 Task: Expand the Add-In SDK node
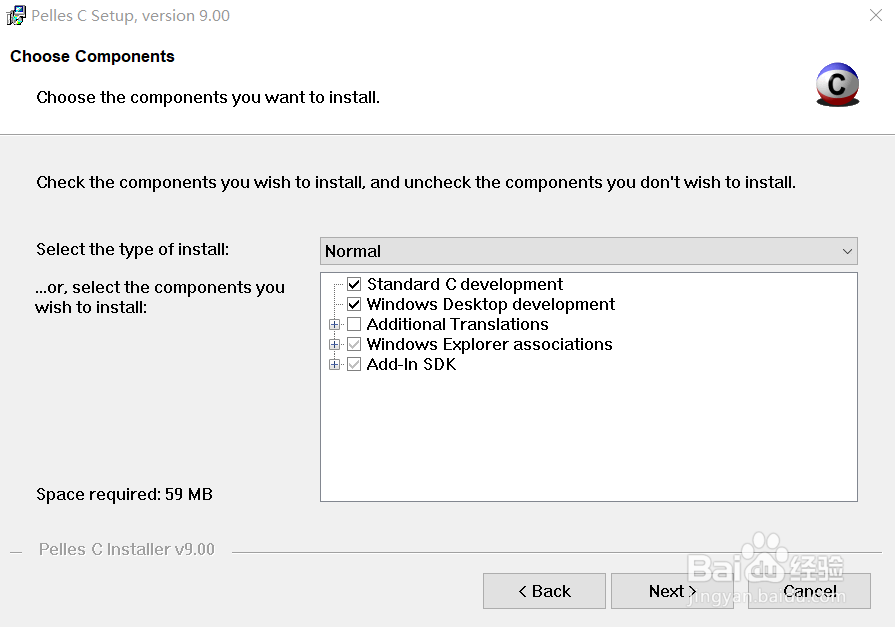pyautogui.click(x=335, y=365)
